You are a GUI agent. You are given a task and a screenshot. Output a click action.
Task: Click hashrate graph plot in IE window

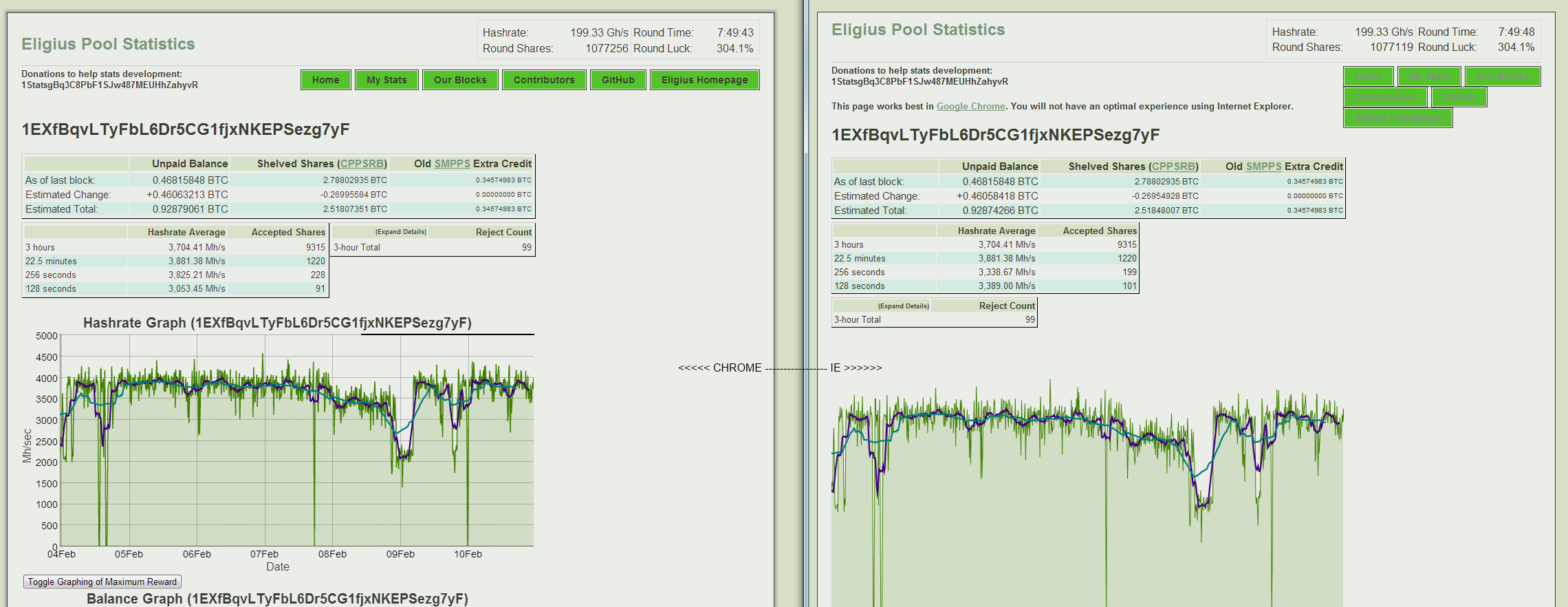click(1087, 492)
